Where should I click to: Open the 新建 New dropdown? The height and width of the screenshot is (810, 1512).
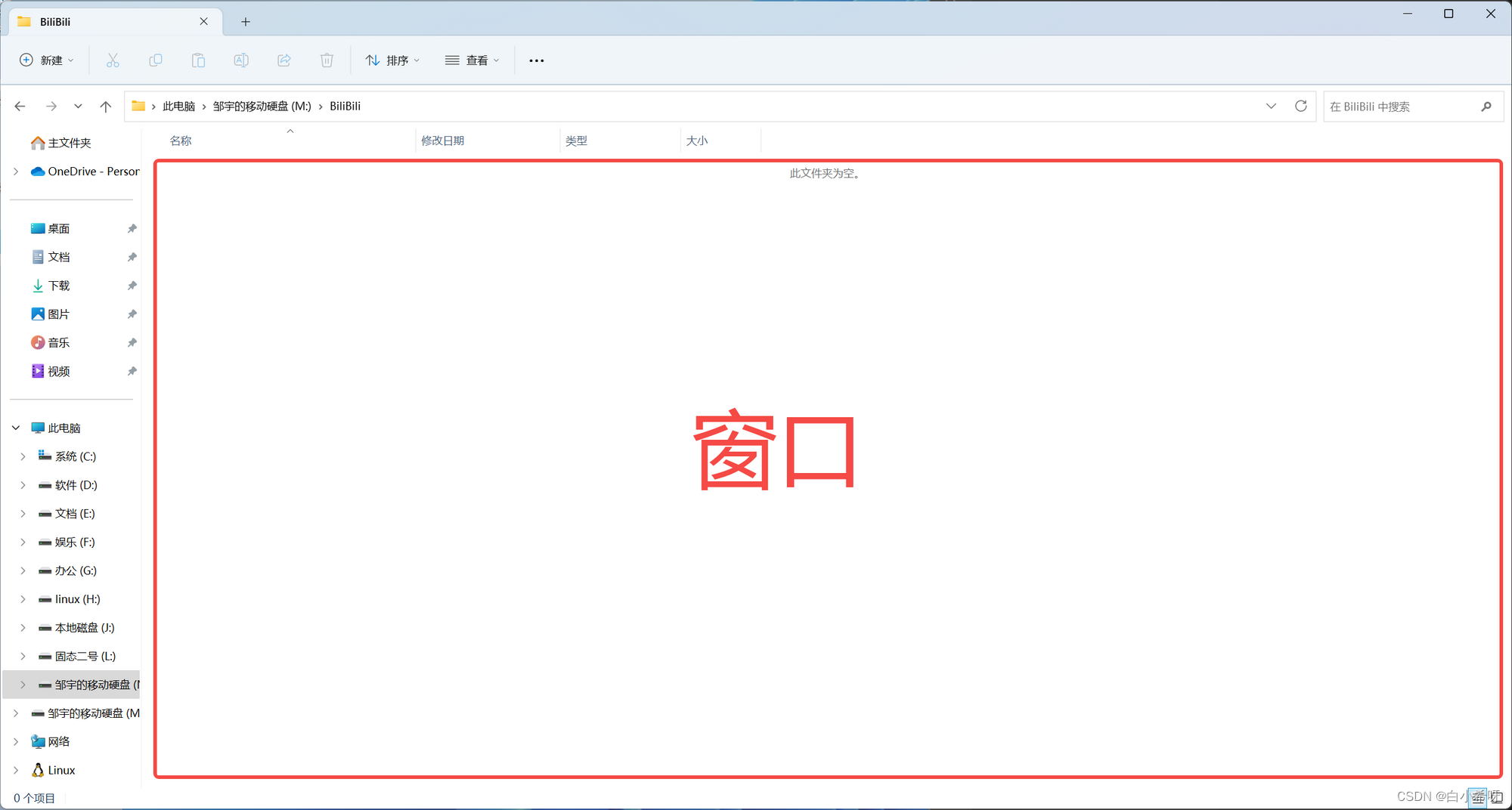47,60
